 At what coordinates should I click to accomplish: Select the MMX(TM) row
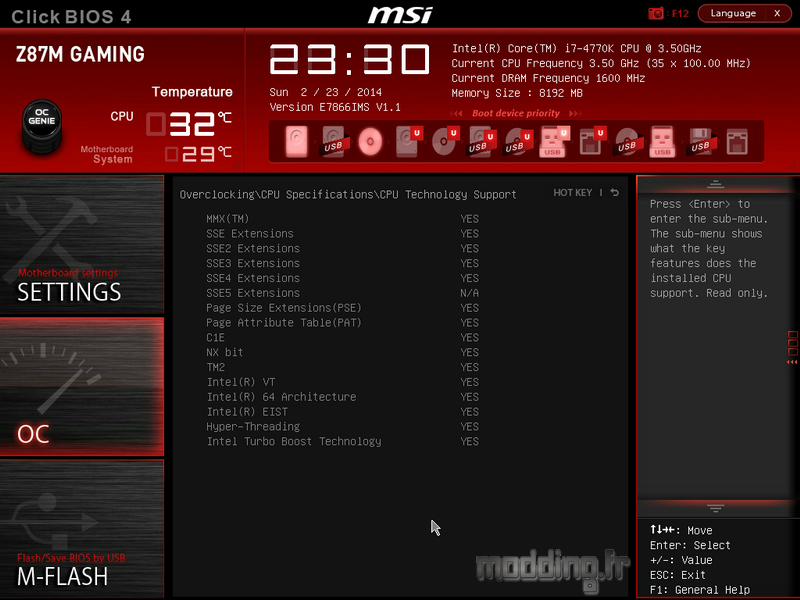(x=342, y=219)
